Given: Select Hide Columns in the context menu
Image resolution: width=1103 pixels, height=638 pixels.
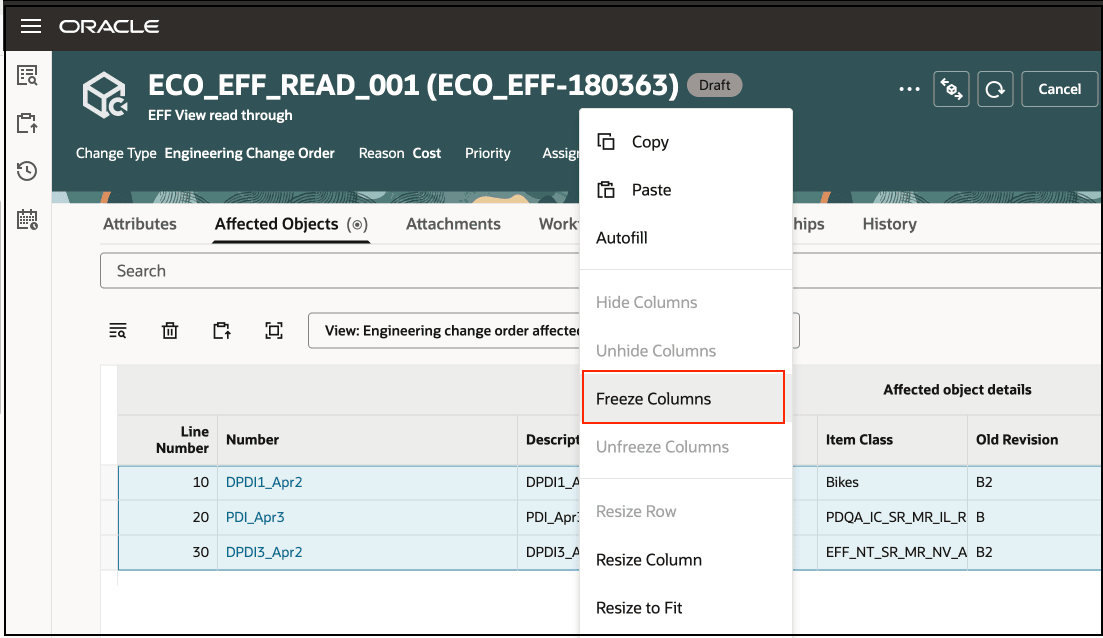Looking at the screenshot, I should (x=686, y=302).
